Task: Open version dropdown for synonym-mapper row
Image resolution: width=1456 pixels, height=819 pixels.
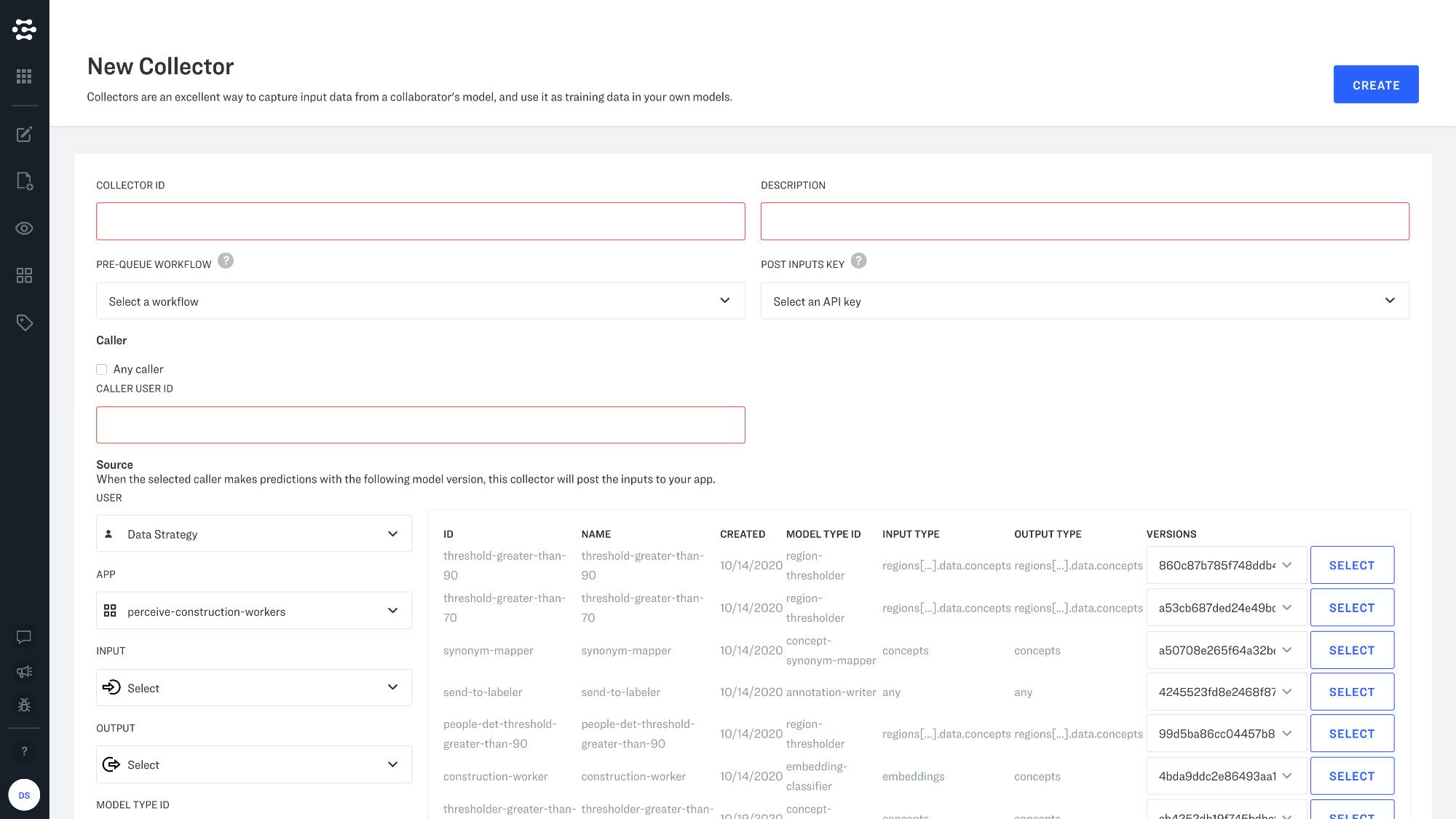Action: point(1225,650)
